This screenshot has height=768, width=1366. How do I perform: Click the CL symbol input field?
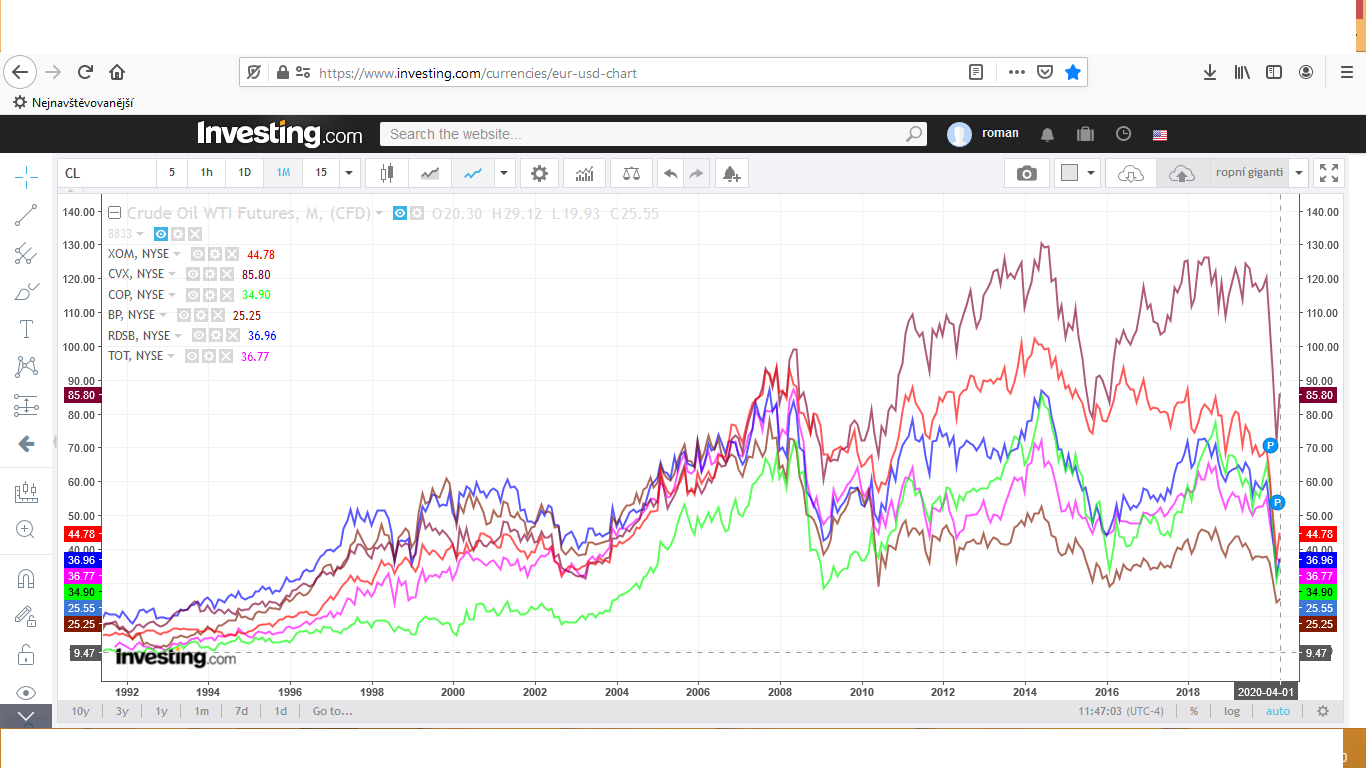click(x=107, y=173)
